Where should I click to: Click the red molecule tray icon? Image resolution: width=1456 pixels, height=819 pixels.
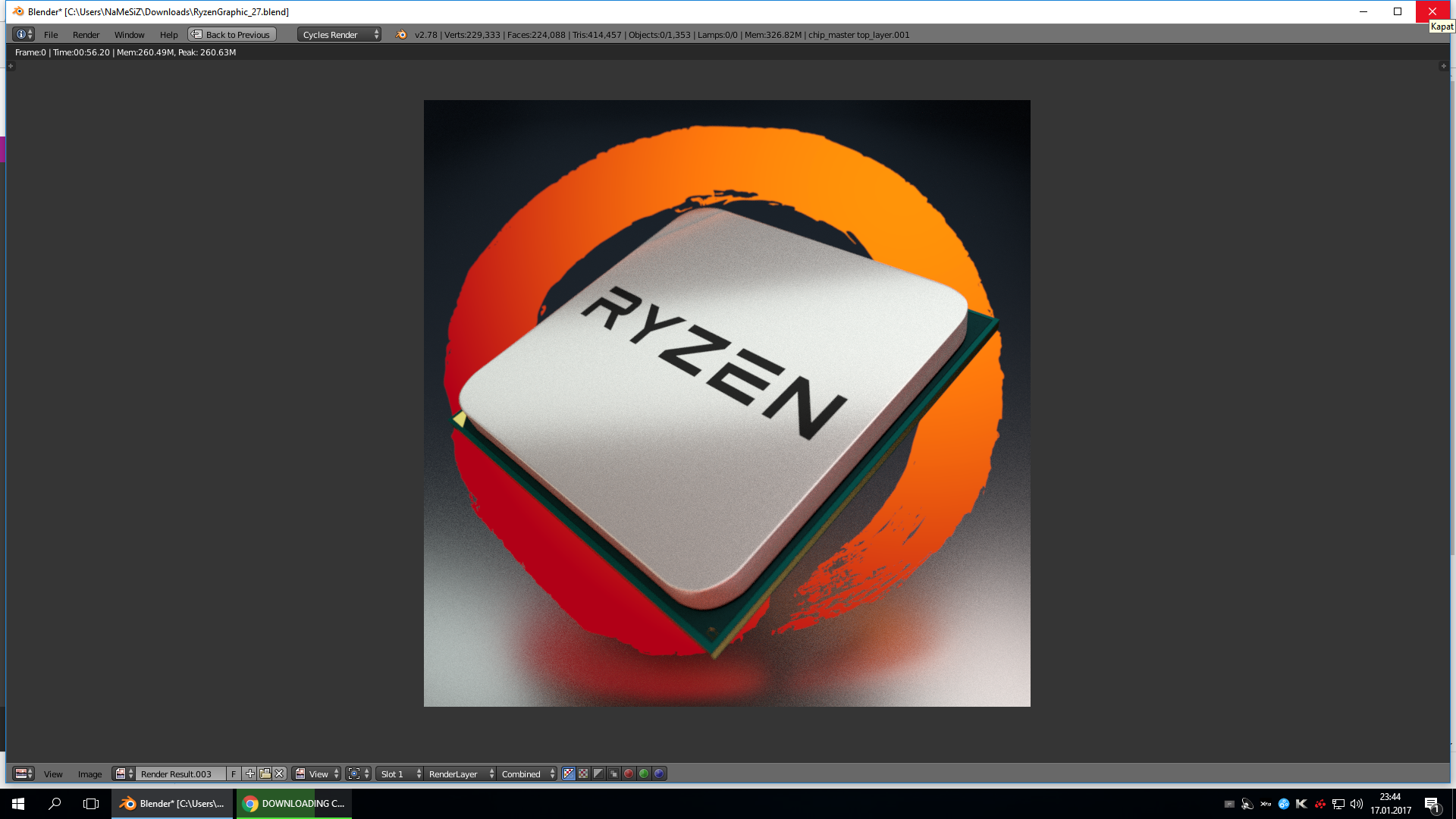tap(1320, 804)
